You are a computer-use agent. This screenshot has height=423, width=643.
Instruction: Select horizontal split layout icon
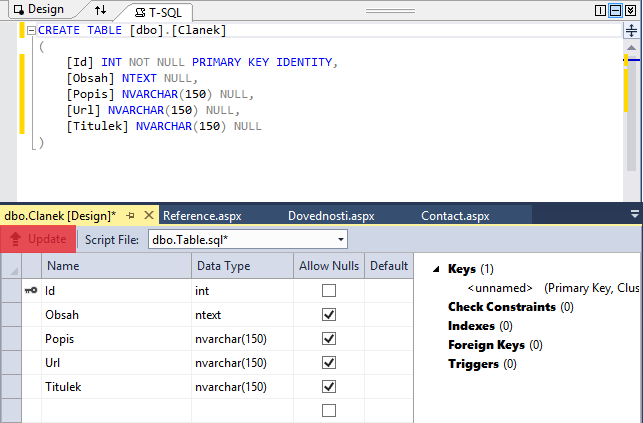[616, 10]
